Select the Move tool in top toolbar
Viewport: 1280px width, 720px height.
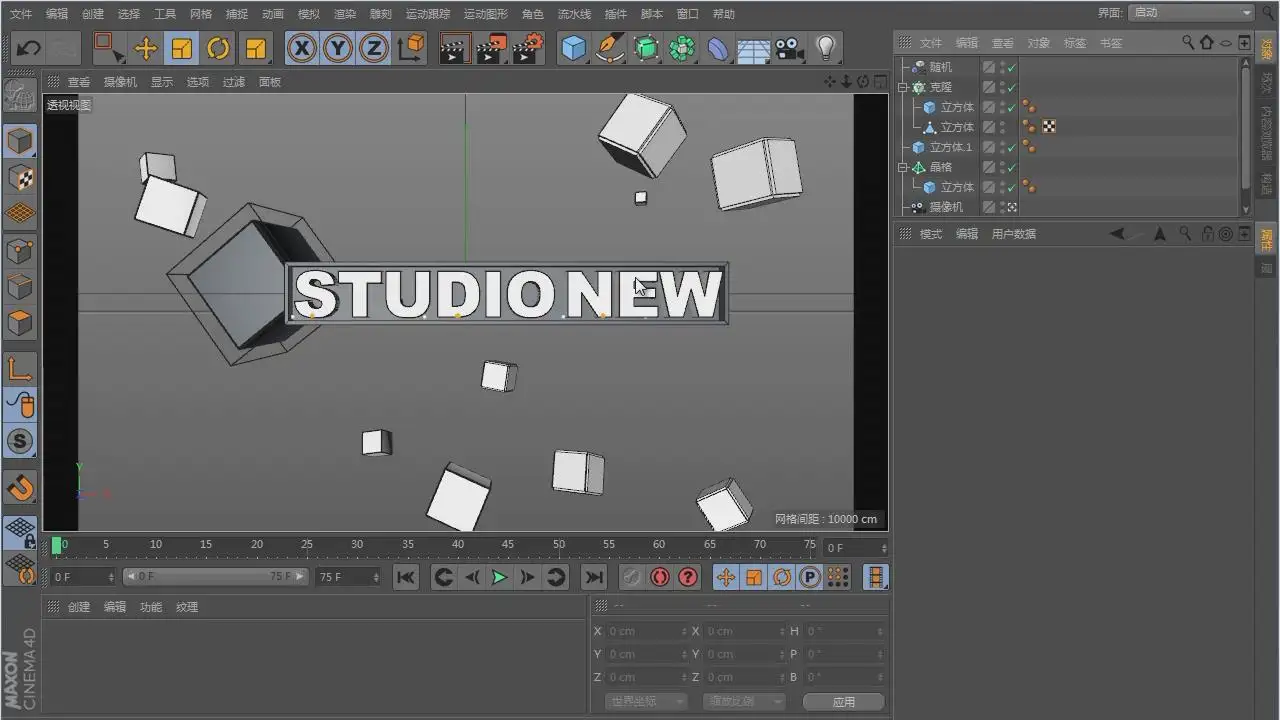pyautogui.click(x=146, y=48)
